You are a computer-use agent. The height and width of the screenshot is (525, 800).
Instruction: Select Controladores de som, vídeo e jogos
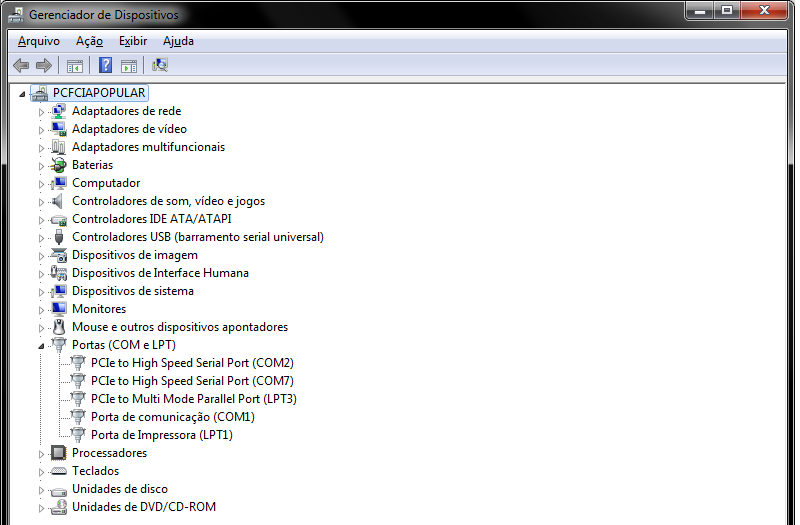coord(168,201)
